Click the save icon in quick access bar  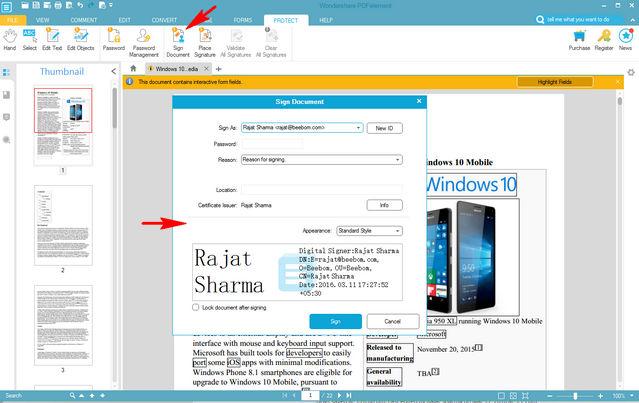click(36, 5)
